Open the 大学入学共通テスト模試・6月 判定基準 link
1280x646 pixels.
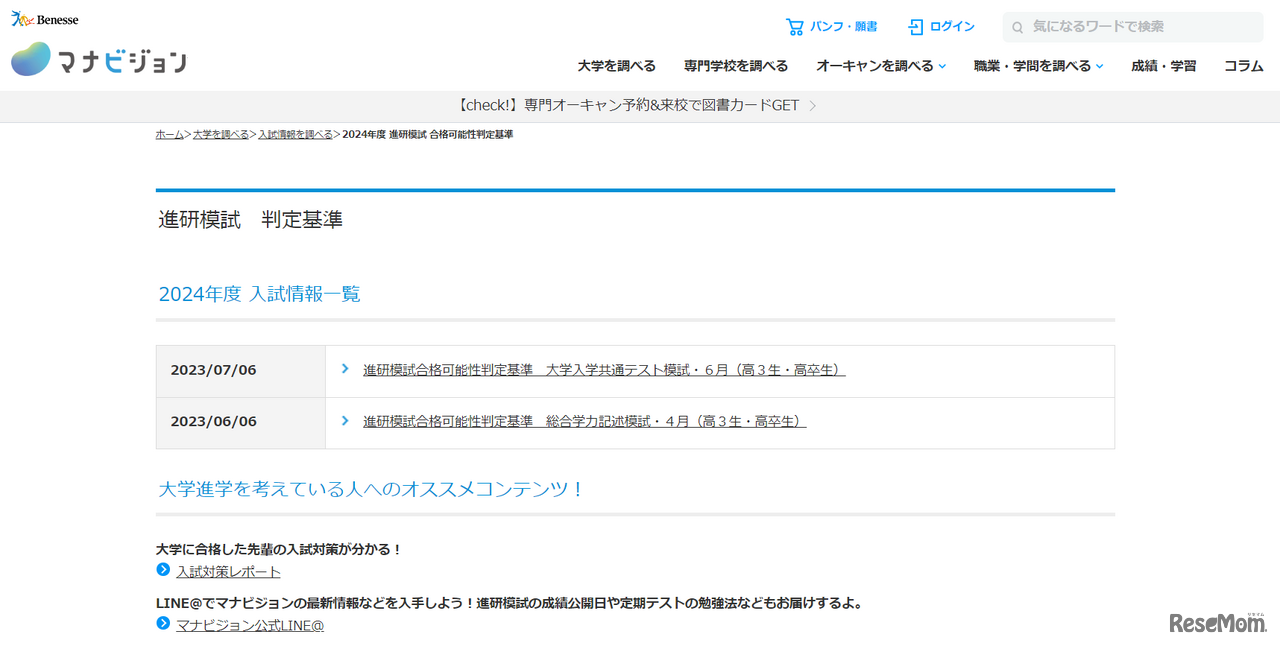[x=604, y=370]
